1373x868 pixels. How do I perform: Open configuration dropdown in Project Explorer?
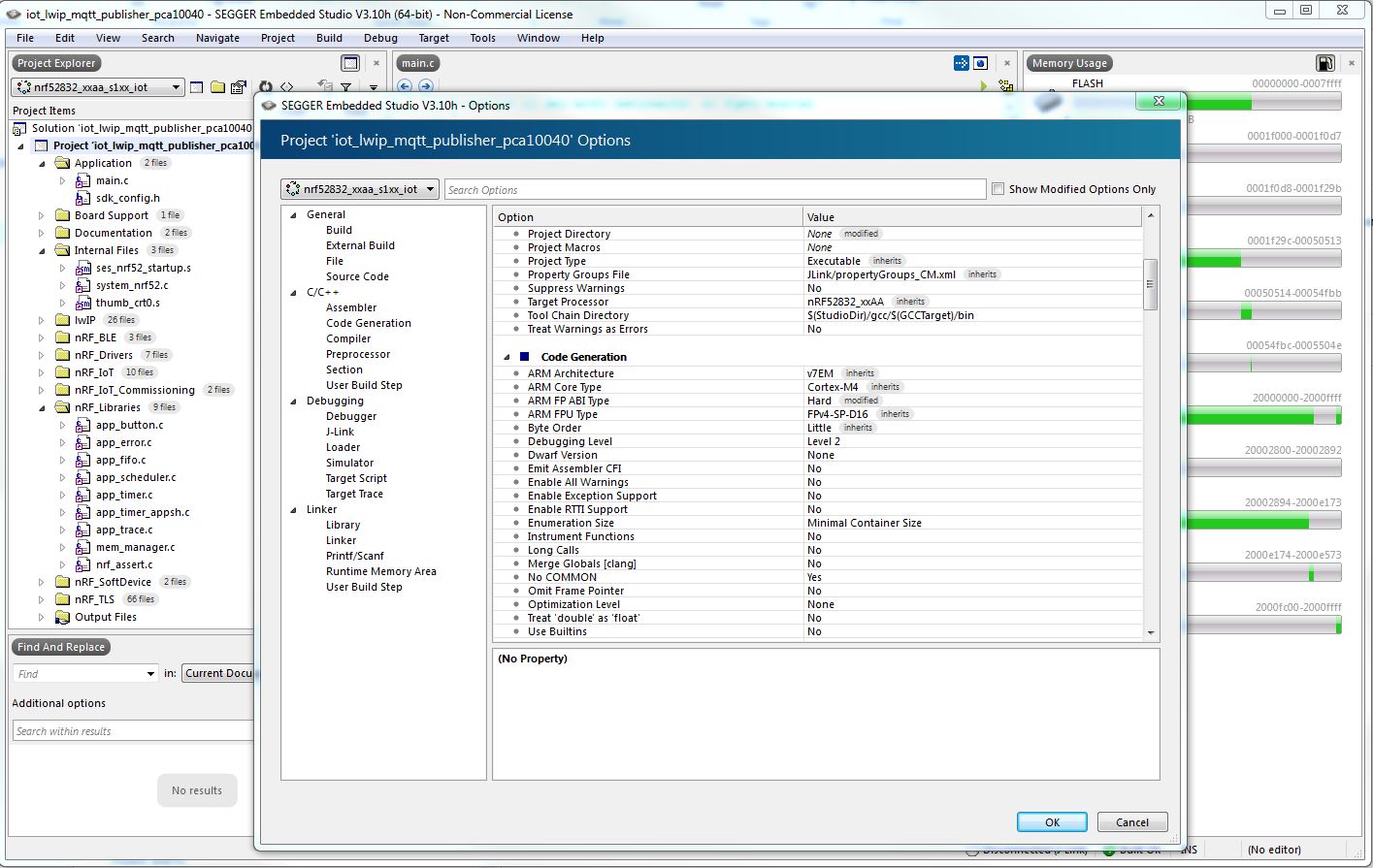pos(97,87)
